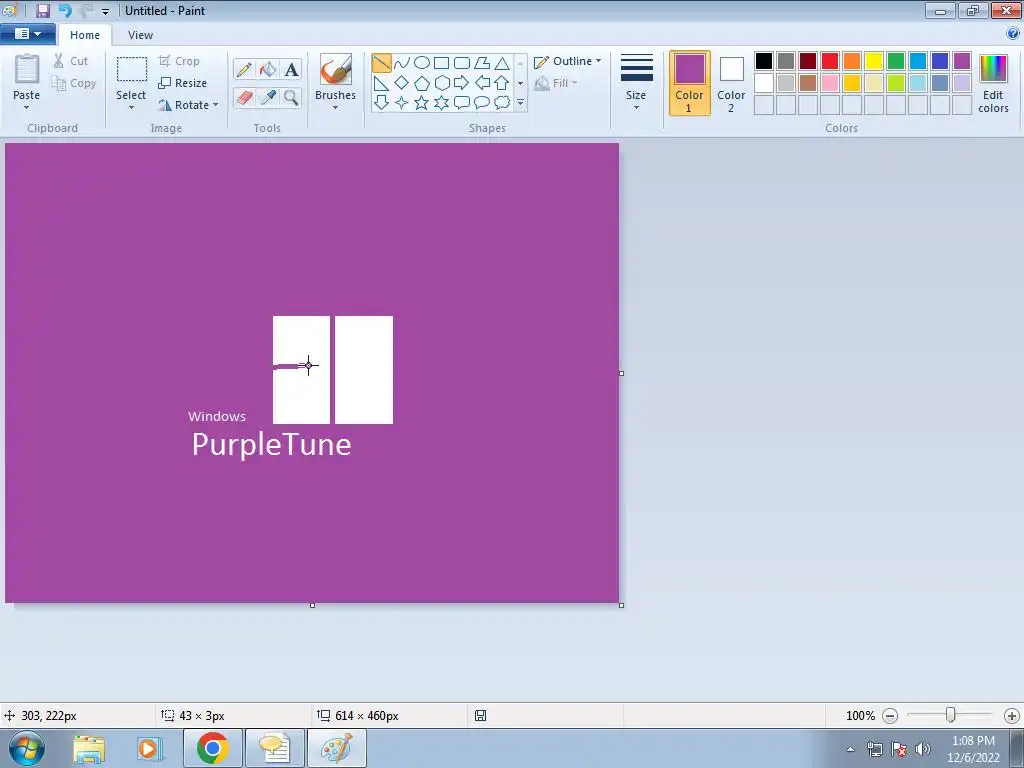Choose the Cloud callout shape
The height and width of the screenshot is (768, 1024).
coord(502,103)
